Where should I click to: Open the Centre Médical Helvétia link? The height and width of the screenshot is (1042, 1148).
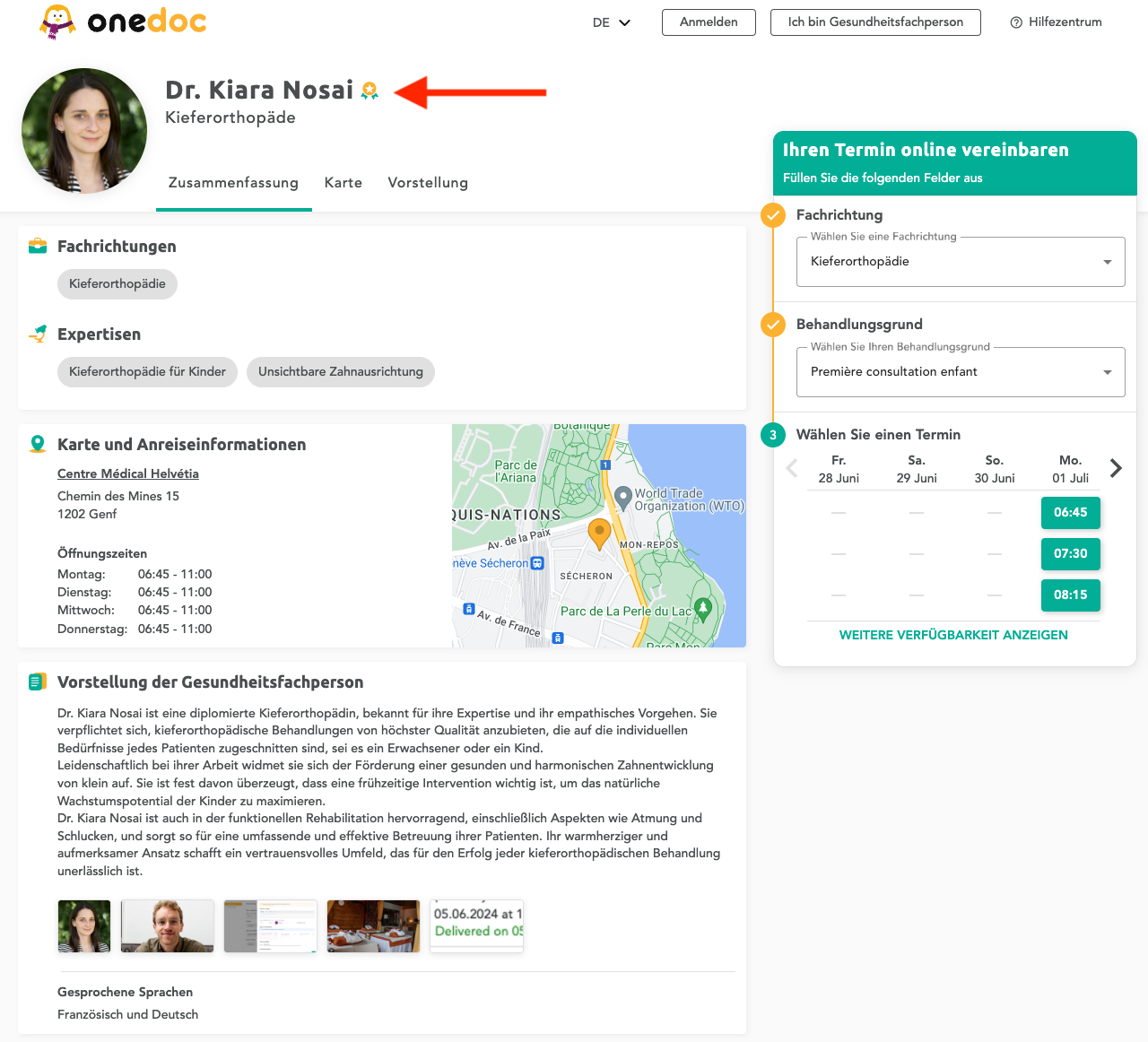128,473
